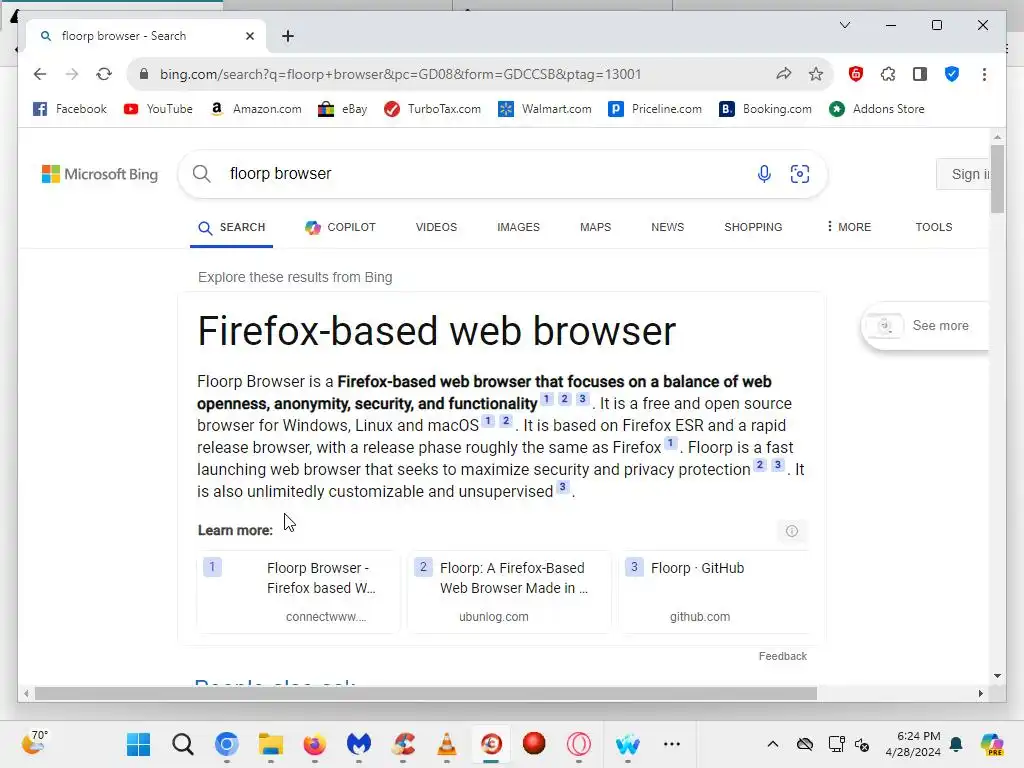Switch to the SHOPPING tab
Viewport: 1024px width, 768px height.
pyautogui.click(x=753, y=227)
